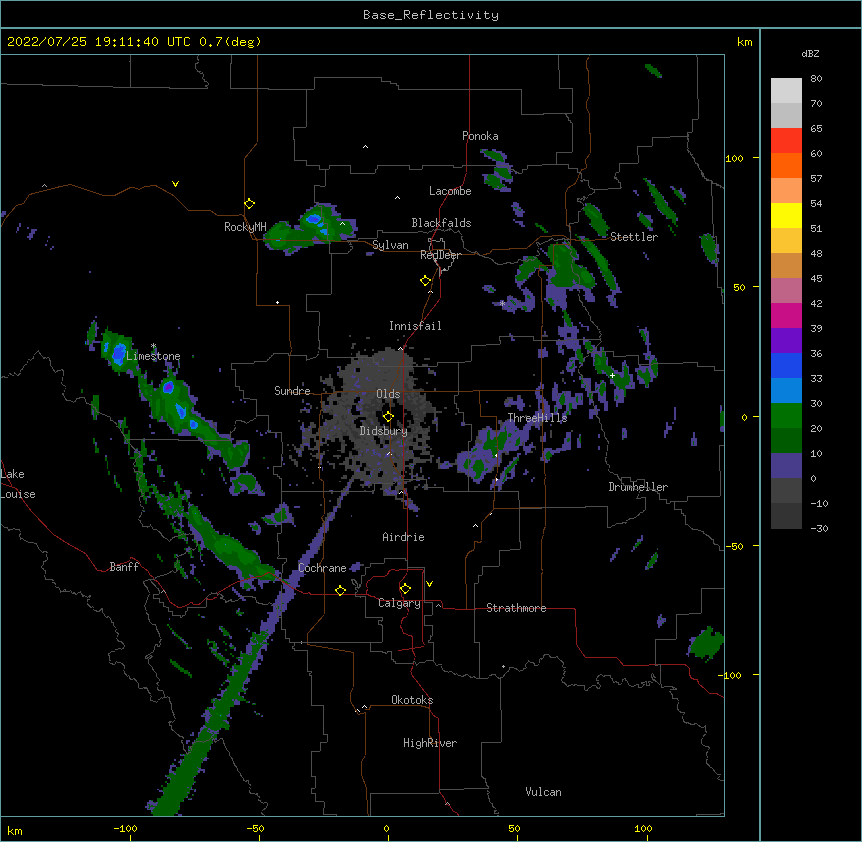This screenshot has width=862, height=842.
Task: Pick the slate purple 0-10 dBZ legend swatch
Action: pyautogui.click(x=786, y=466)
